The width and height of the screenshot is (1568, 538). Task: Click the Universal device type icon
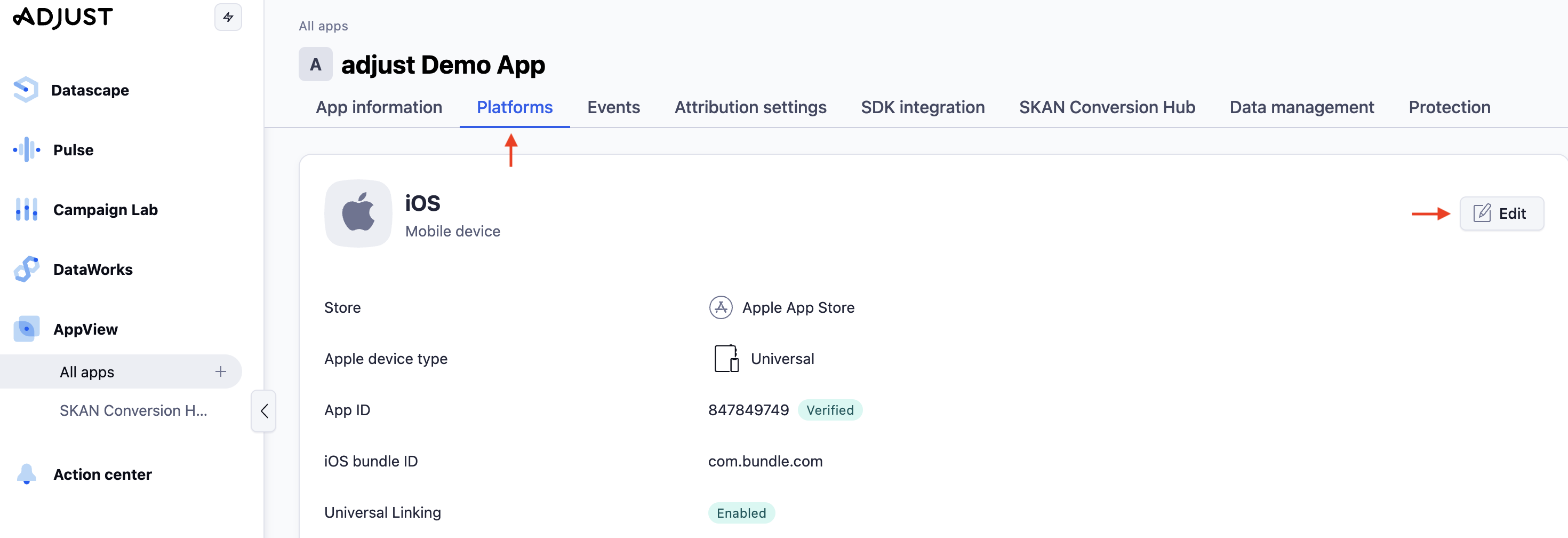tap(726, 359)
